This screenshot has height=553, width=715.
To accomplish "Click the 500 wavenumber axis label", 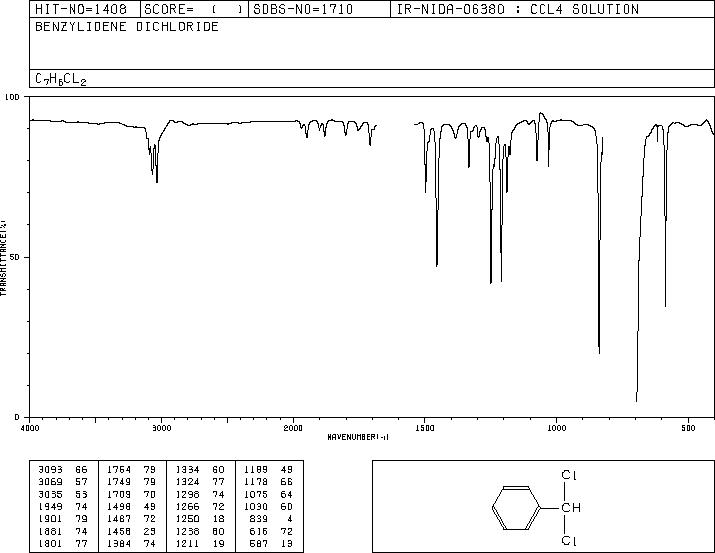I will (688, 428).
